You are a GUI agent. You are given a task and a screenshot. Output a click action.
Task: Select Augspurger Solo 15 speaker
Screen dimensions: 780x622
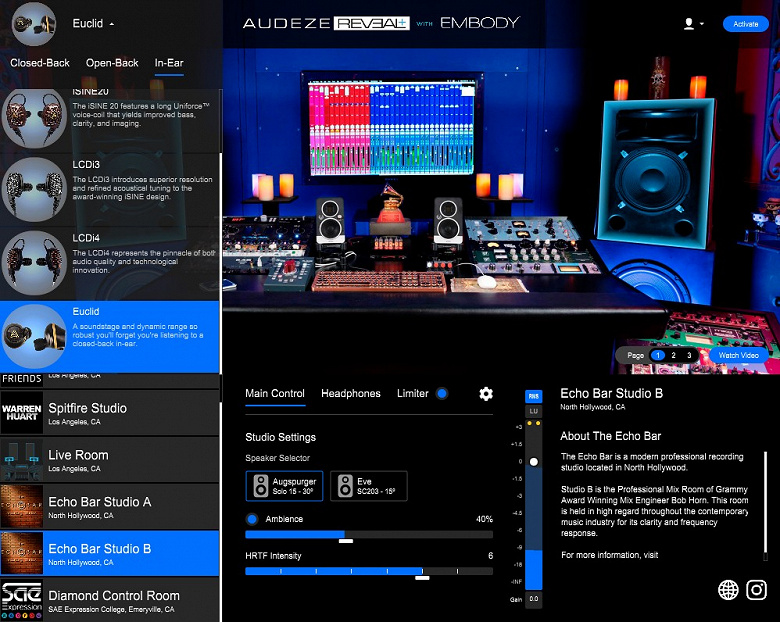[x=284, y=486]
